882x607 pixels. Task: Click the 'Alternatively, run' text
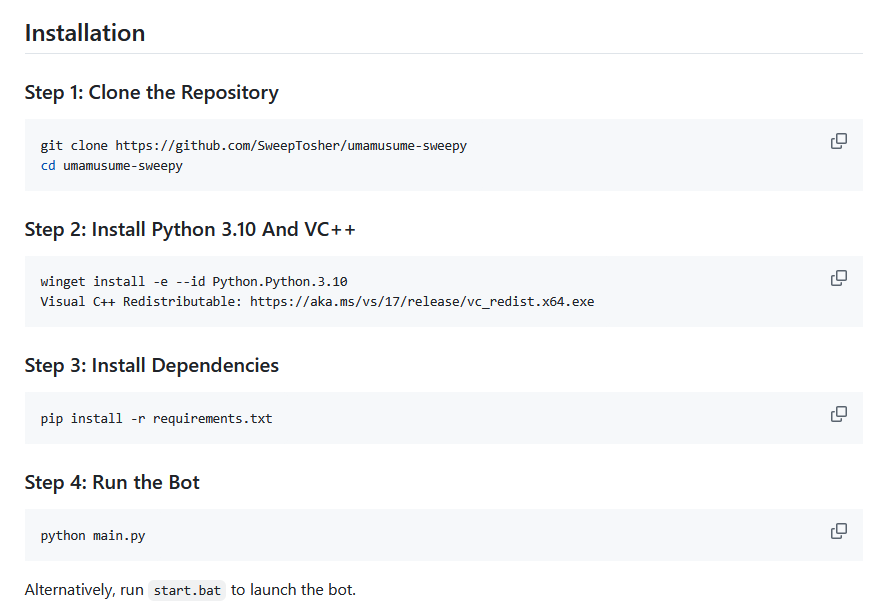click(84, 590)
